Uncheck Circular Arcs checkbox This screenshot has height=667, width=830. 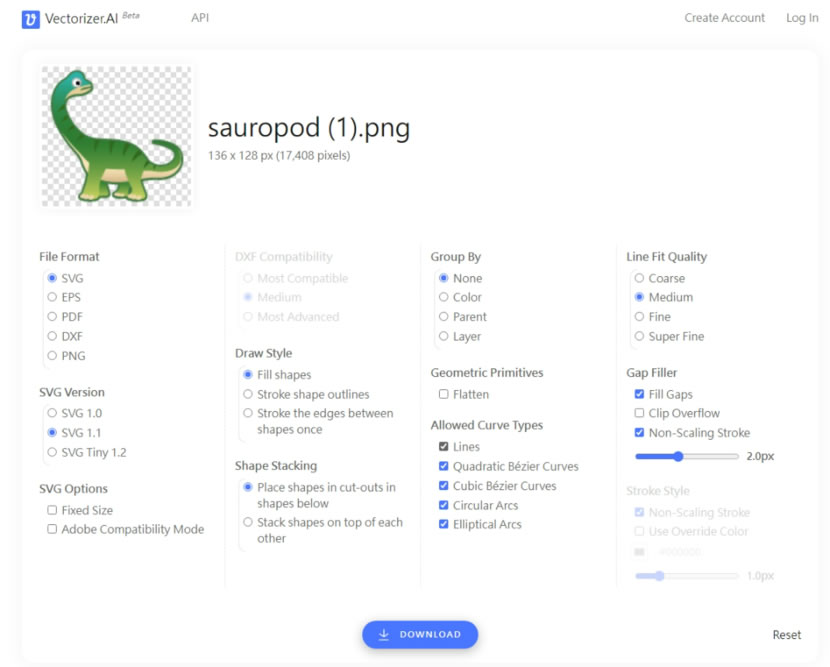(x=444, y=505)
